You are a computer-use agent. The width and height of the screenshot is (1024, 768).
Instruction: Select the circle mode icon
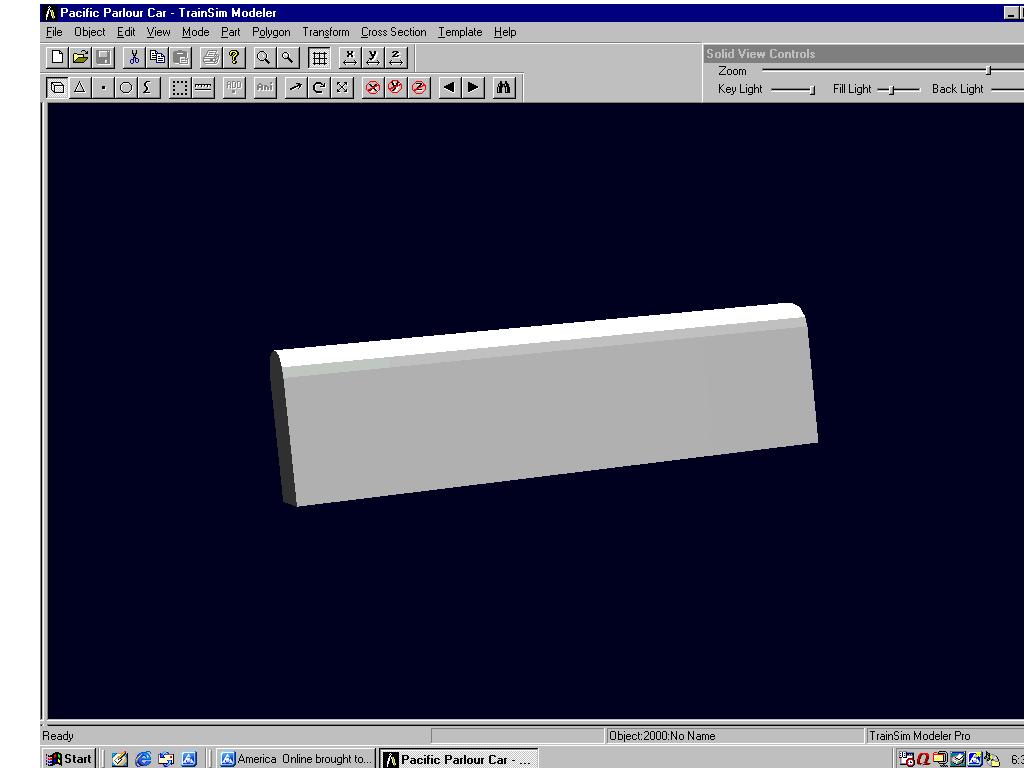pos(126,88)
